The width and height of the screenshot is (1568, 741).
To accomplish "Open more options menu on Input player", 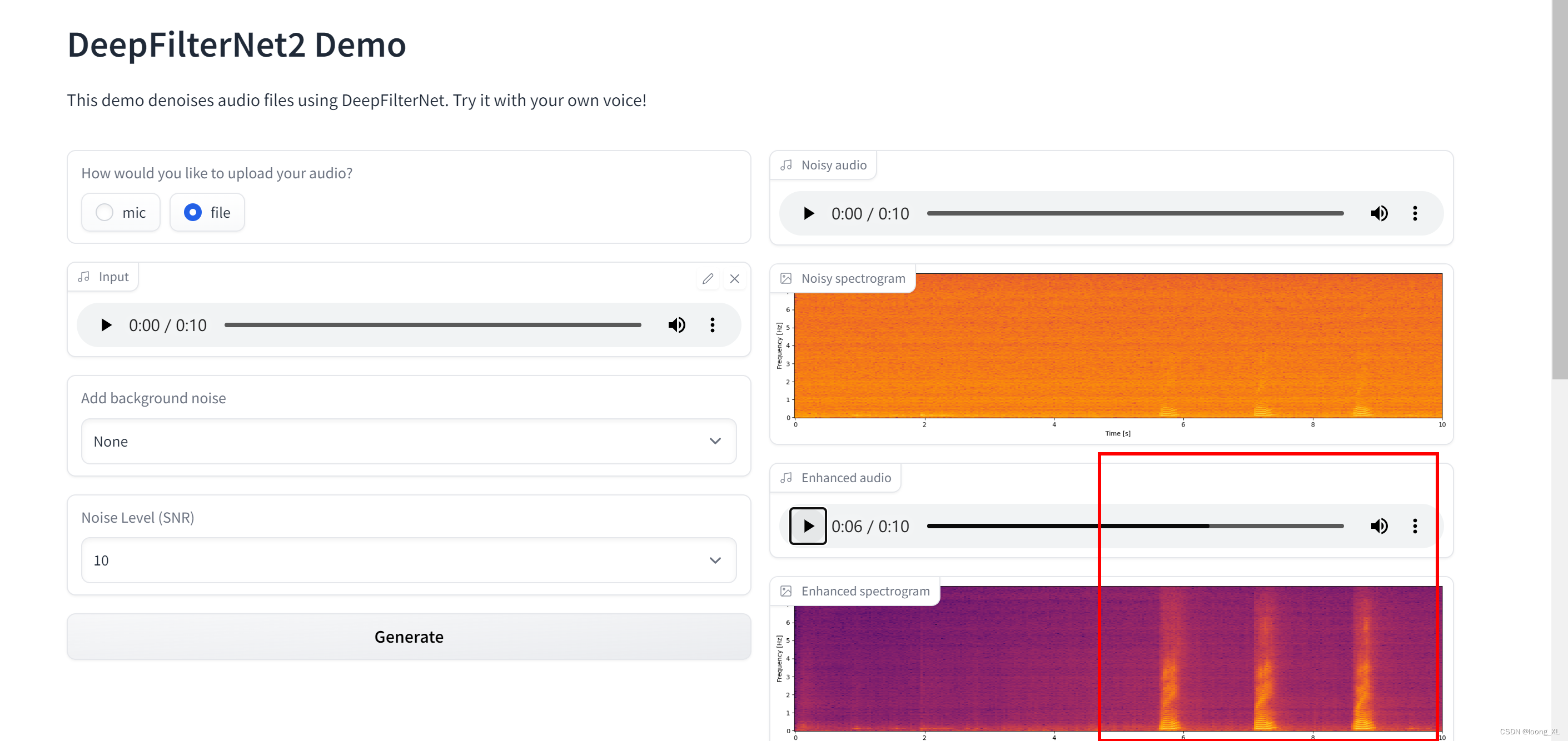I will tap(712, 324).
